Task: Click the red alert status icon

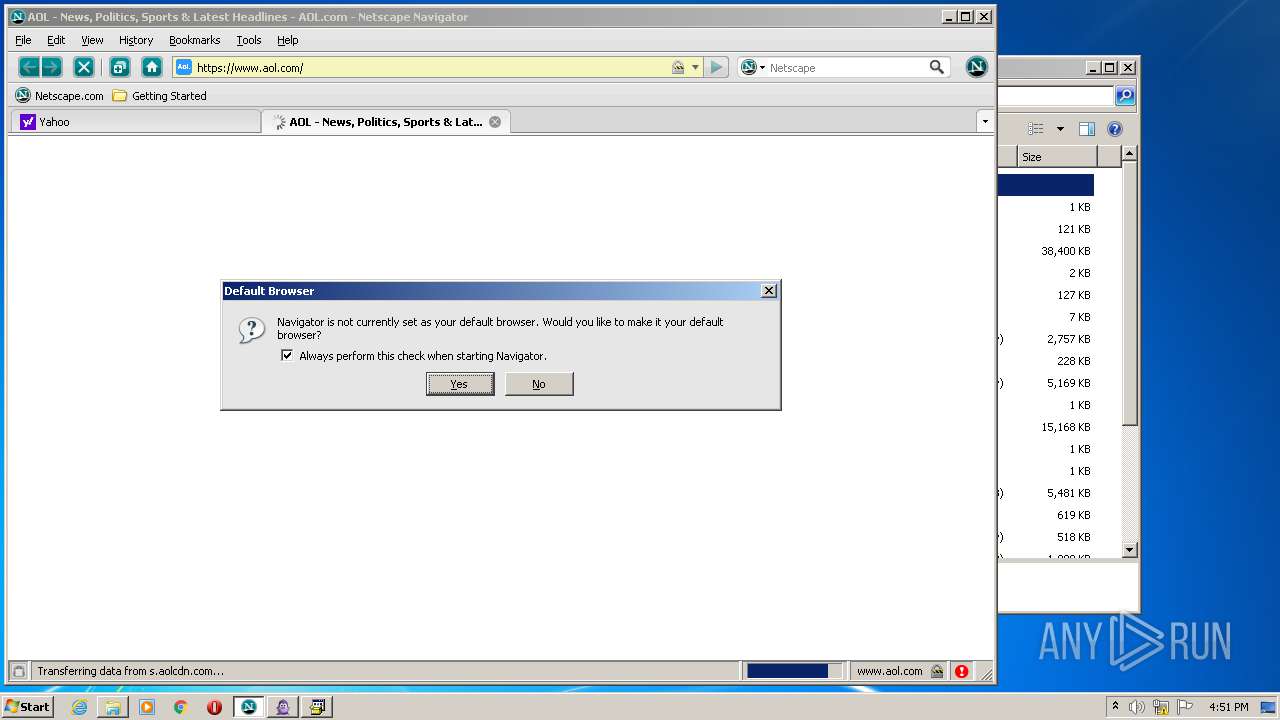Action: 961,671
